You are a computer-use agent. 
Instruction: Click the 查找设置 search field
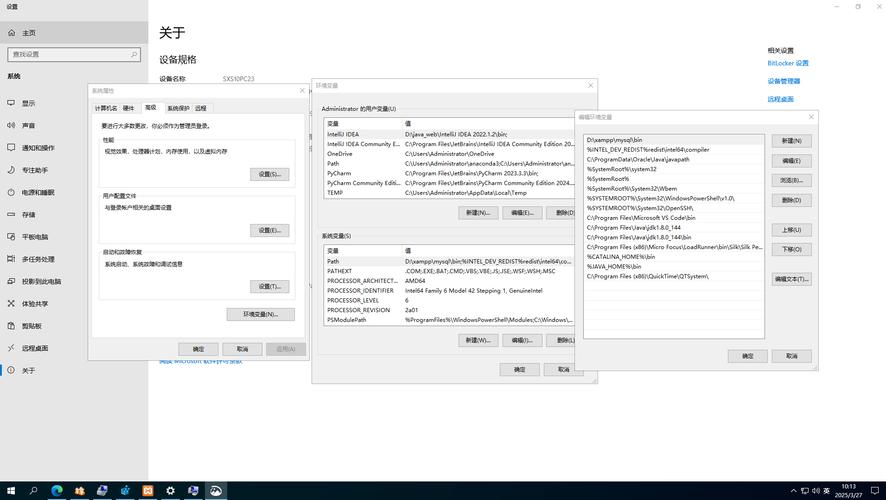click(x=74, y=54)
